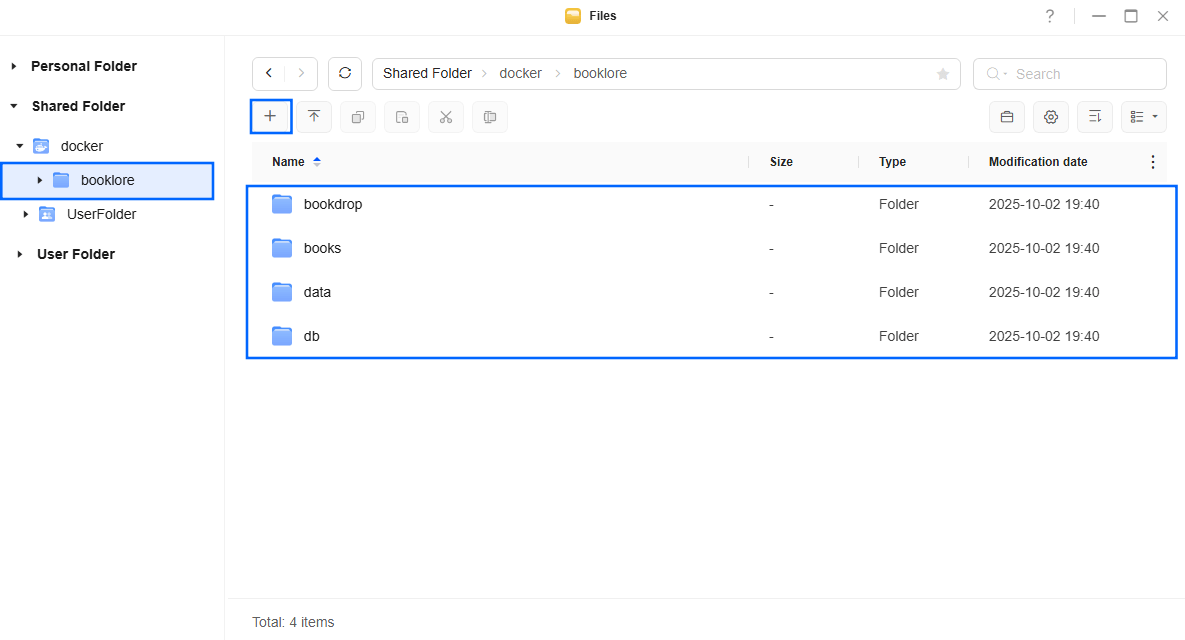
Task: Refresh the current folder listing
Action: tap(345, 74)
